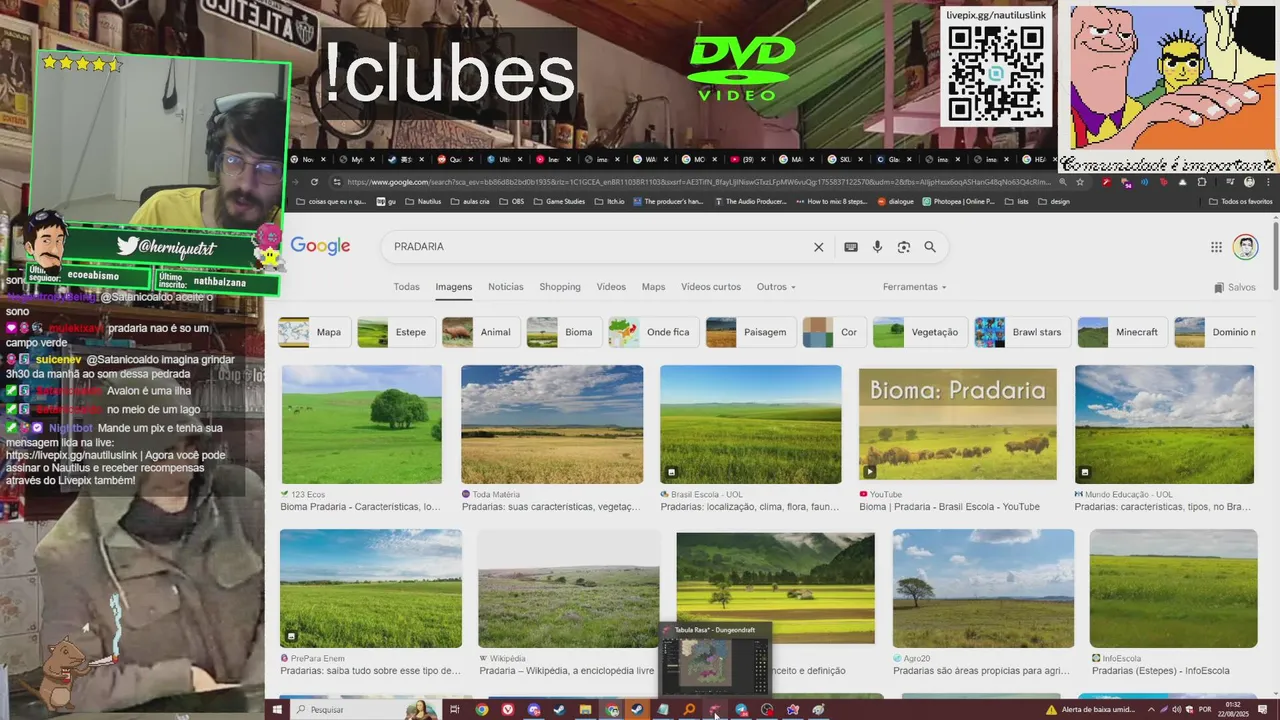Click the Chrome address bar URL
Screen dimensions: 1280x720
pos(698,182)
